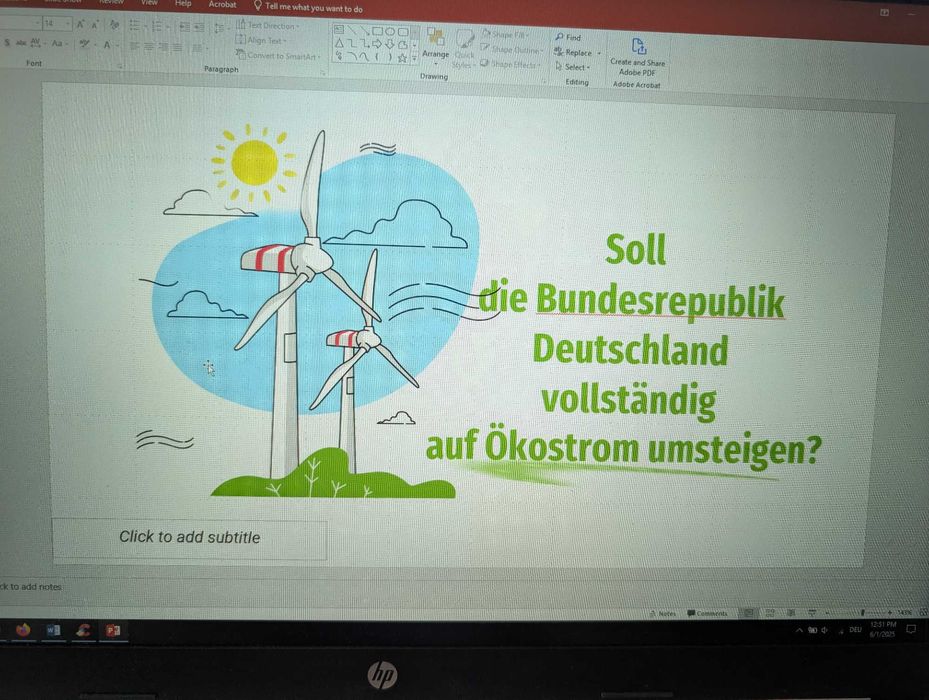
Task: Expand the shapes gallery More arrow
Action: click(415, 59)
